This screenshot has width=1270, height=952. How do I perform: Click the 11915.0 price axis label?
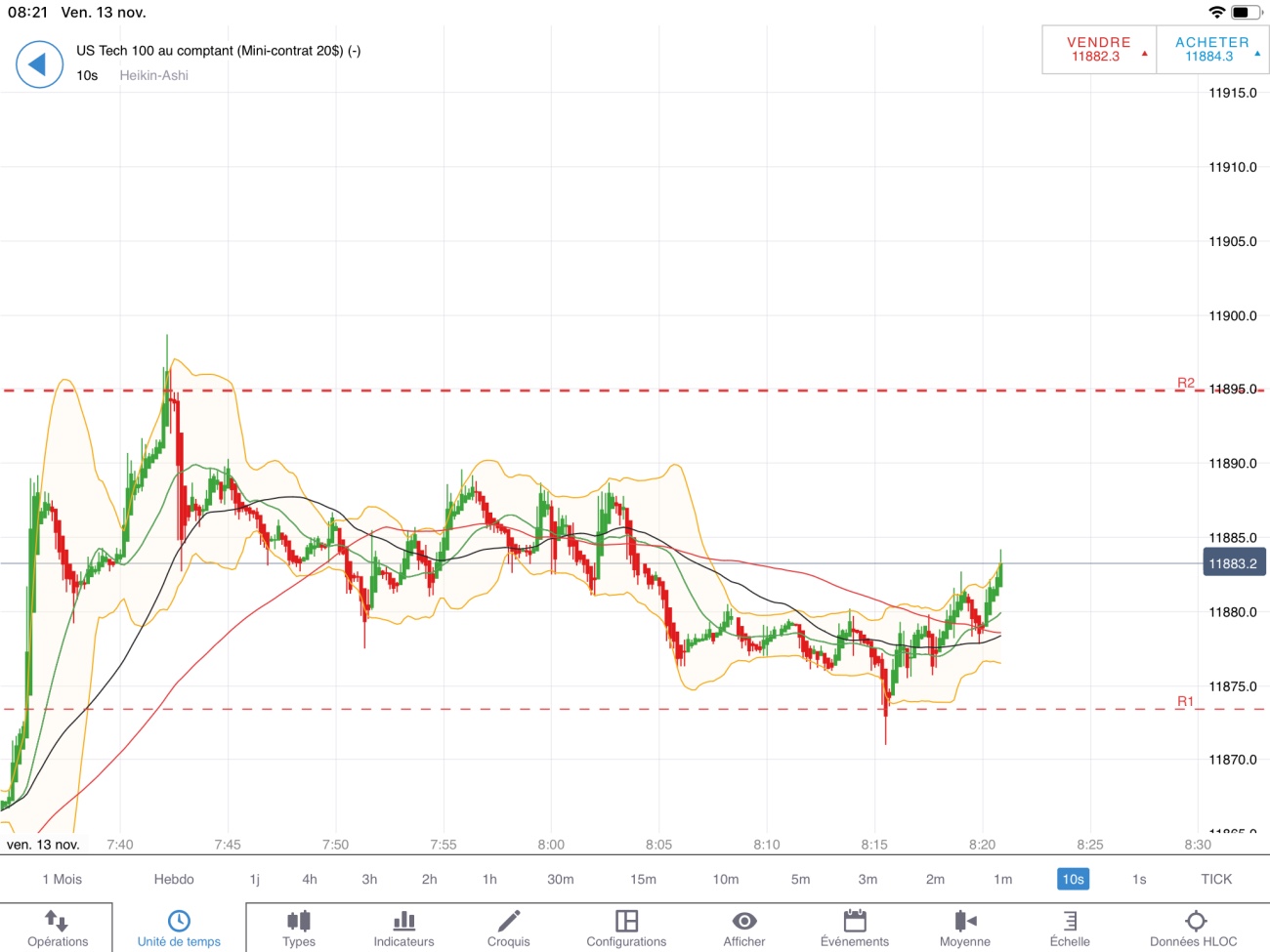(1233, 93)
